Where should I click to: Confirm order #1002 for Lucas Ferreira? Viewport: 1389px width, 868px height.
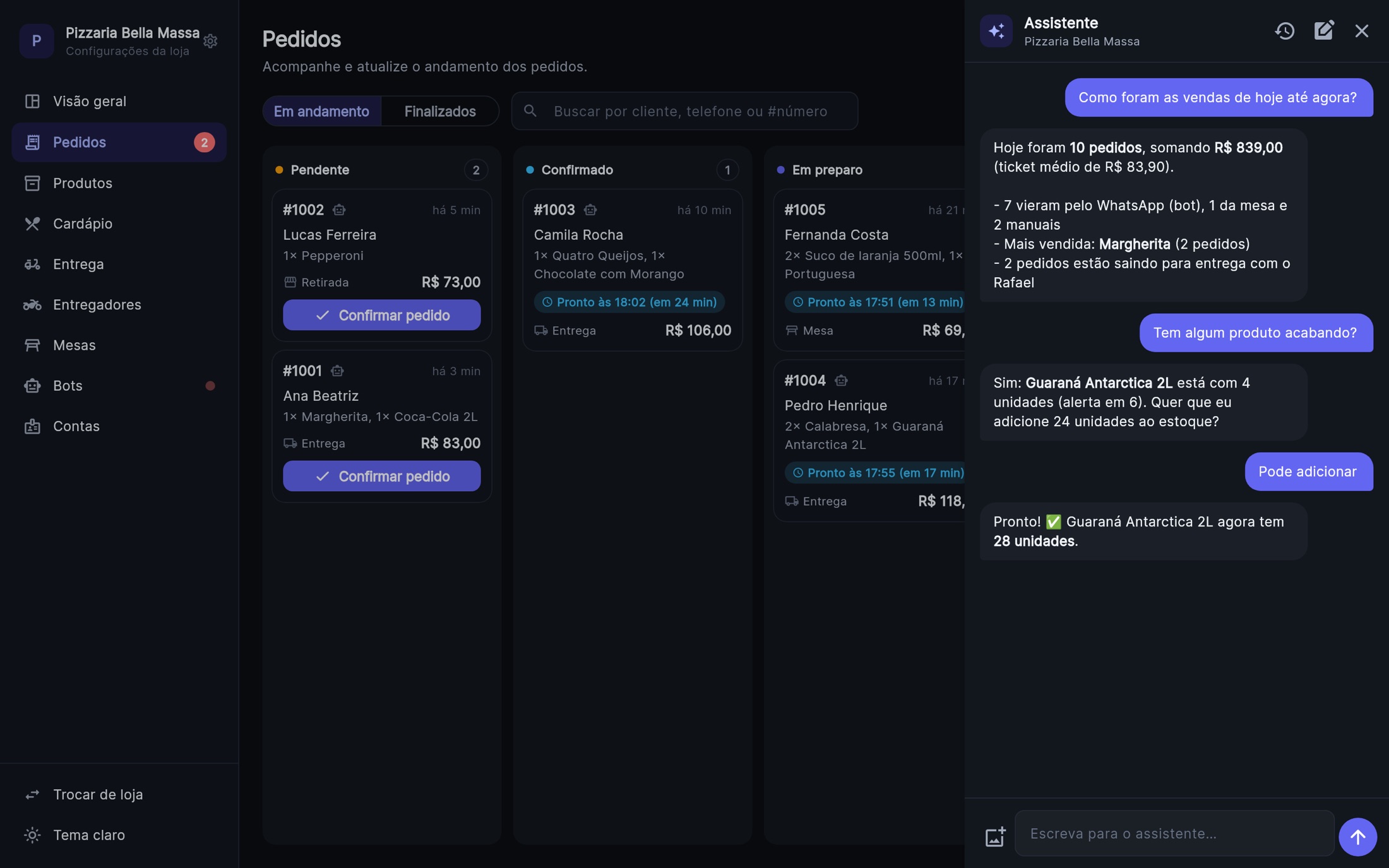pyautogui.click(x=381, y=315)
